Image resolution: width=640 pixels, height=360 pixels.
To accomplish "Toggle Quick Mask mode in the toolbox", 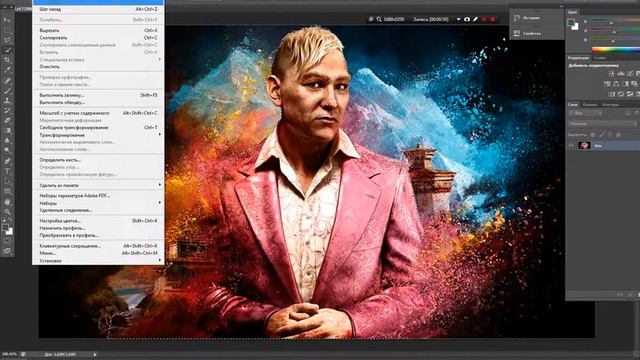I will click(7, 241).
